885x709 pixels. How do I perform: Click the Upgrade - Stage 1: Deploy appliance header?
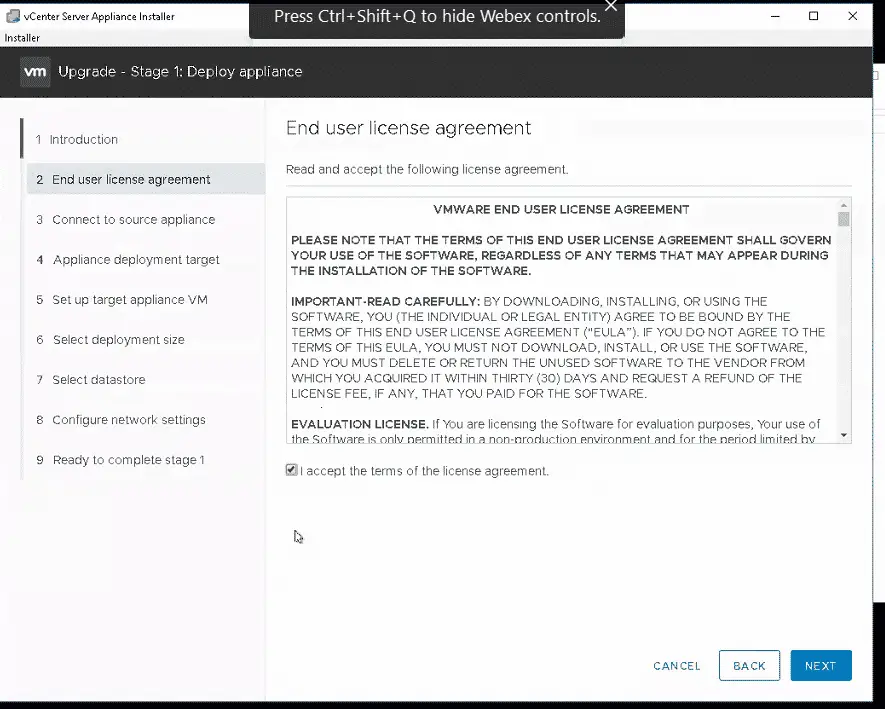(180, 72)
